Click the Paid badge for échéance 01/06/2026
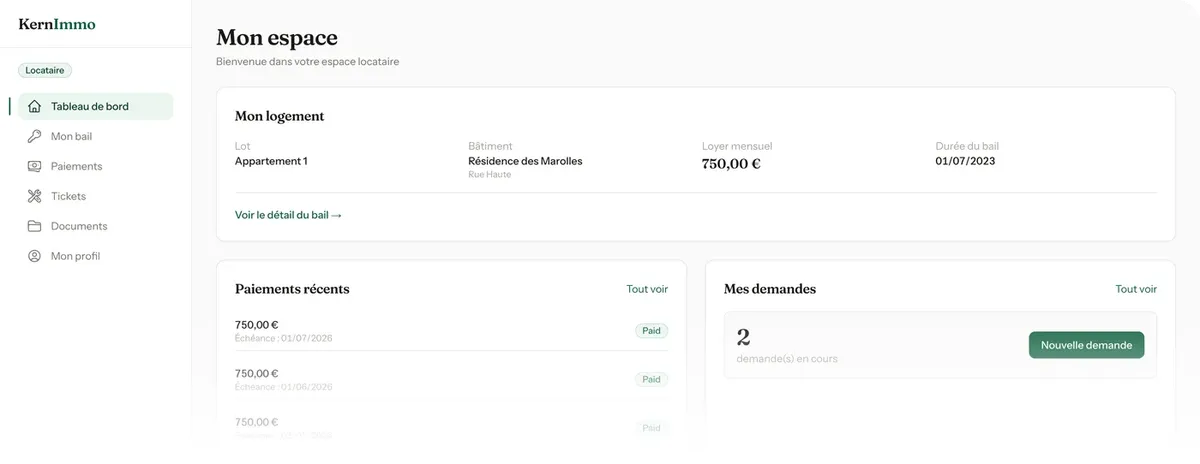This screenshot has width=1200, height=464. pyautogui.click(x=651, y=380)
